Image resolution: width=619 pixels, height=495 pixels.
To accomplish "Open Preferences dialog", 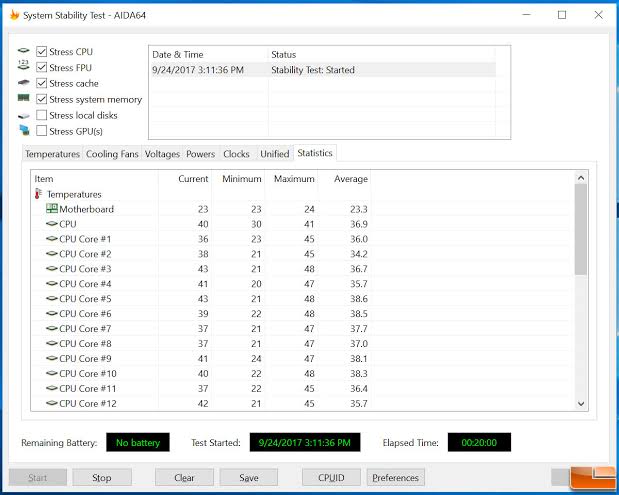I will [396, 478].
